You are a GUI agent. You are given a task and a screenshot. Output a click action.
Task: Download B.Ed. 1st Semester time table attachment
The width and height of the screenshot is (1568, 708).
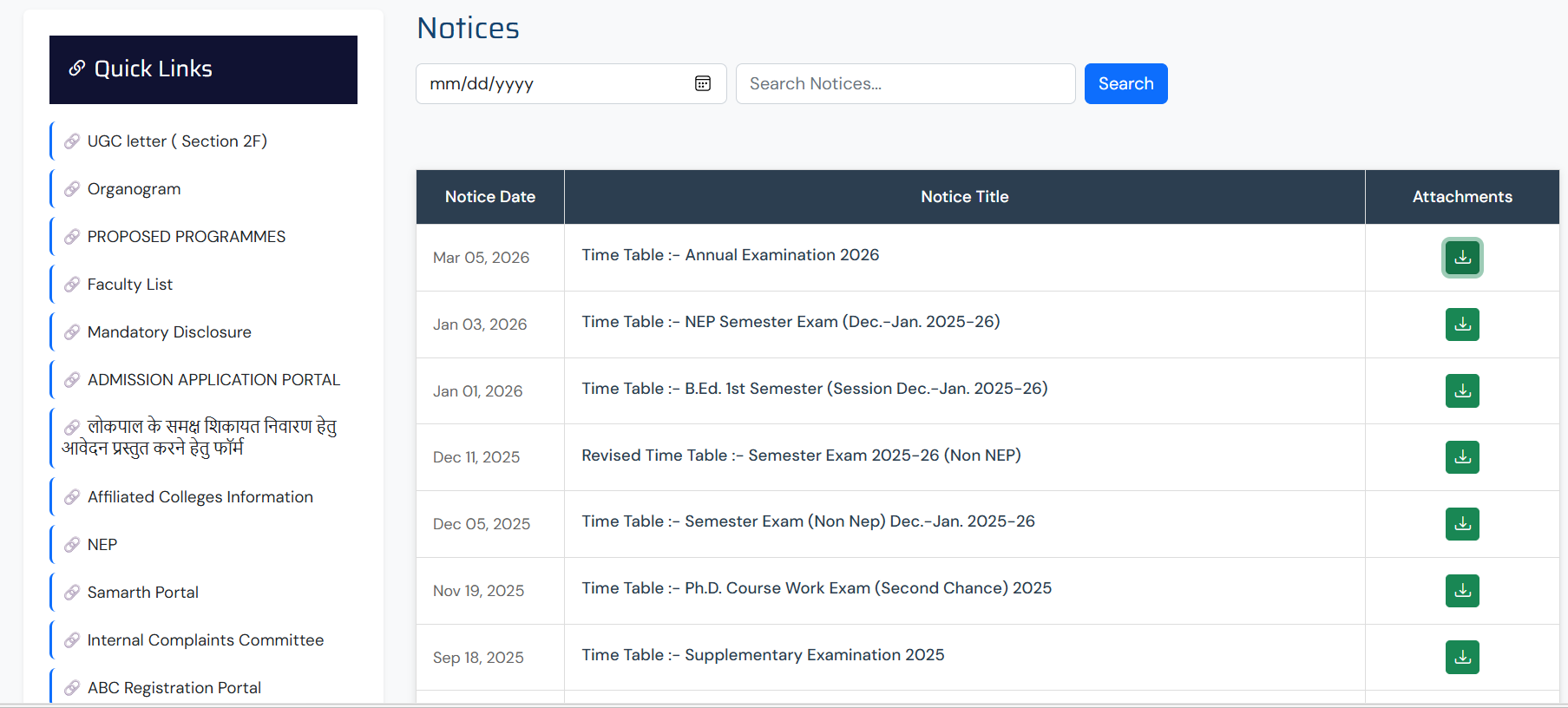tap(1462, 391)
